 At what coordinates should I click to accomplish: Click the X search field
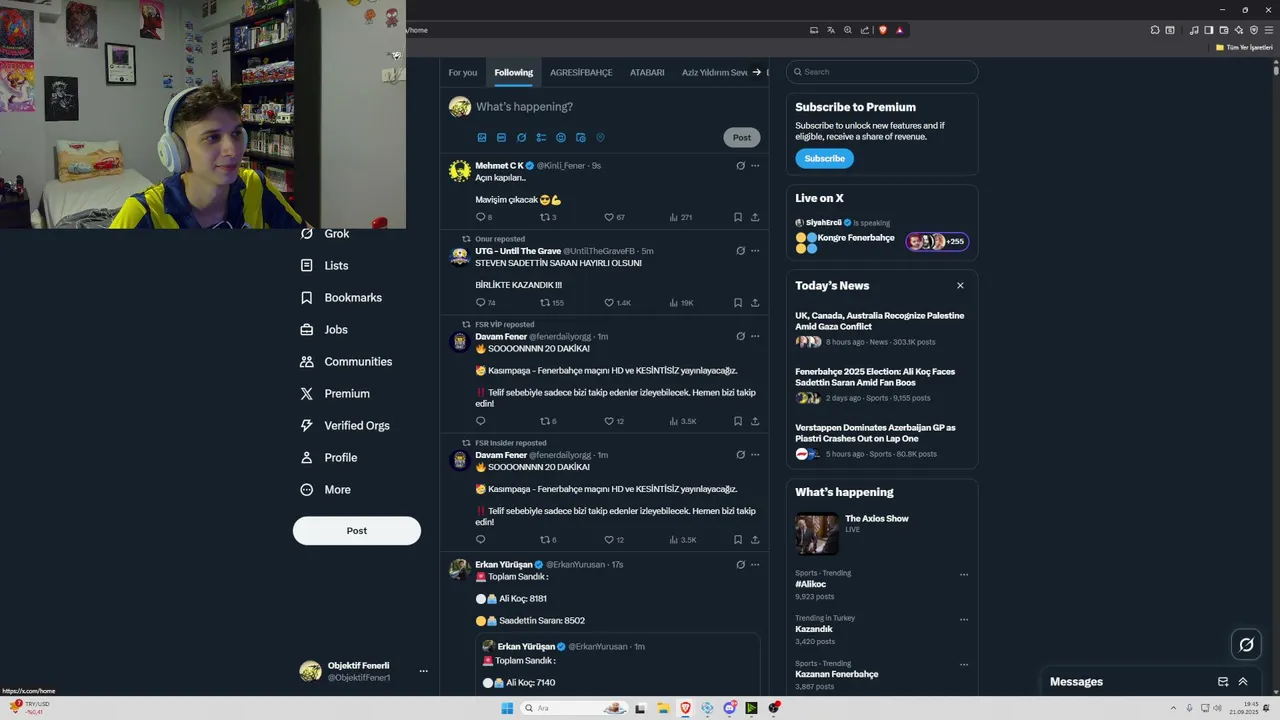pyautogui.click(x=882, y=72)
